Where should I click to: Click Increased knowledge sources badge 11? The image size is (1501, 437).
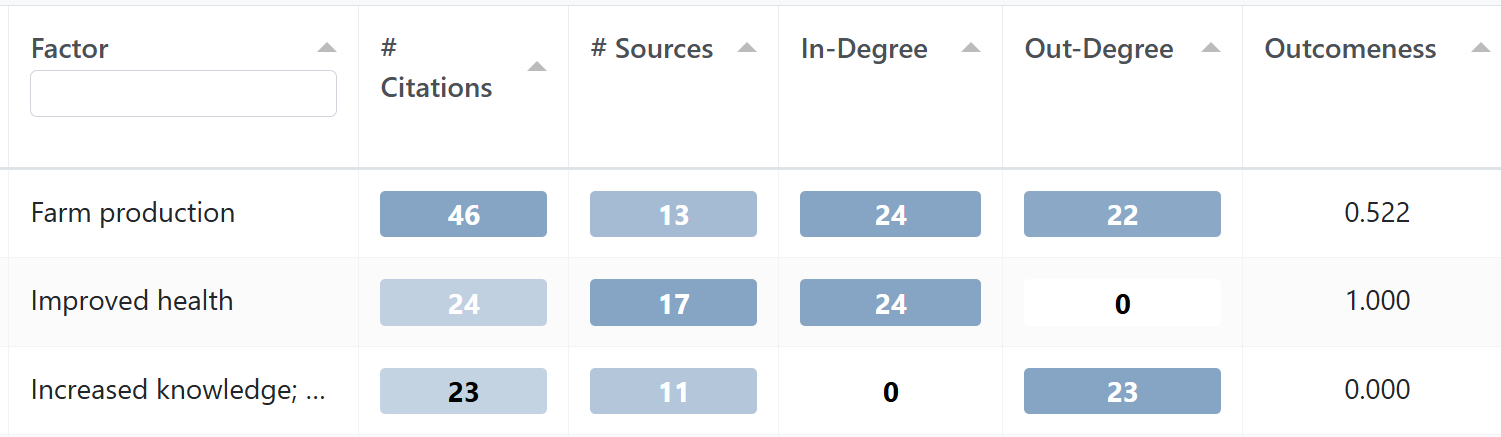673,391
